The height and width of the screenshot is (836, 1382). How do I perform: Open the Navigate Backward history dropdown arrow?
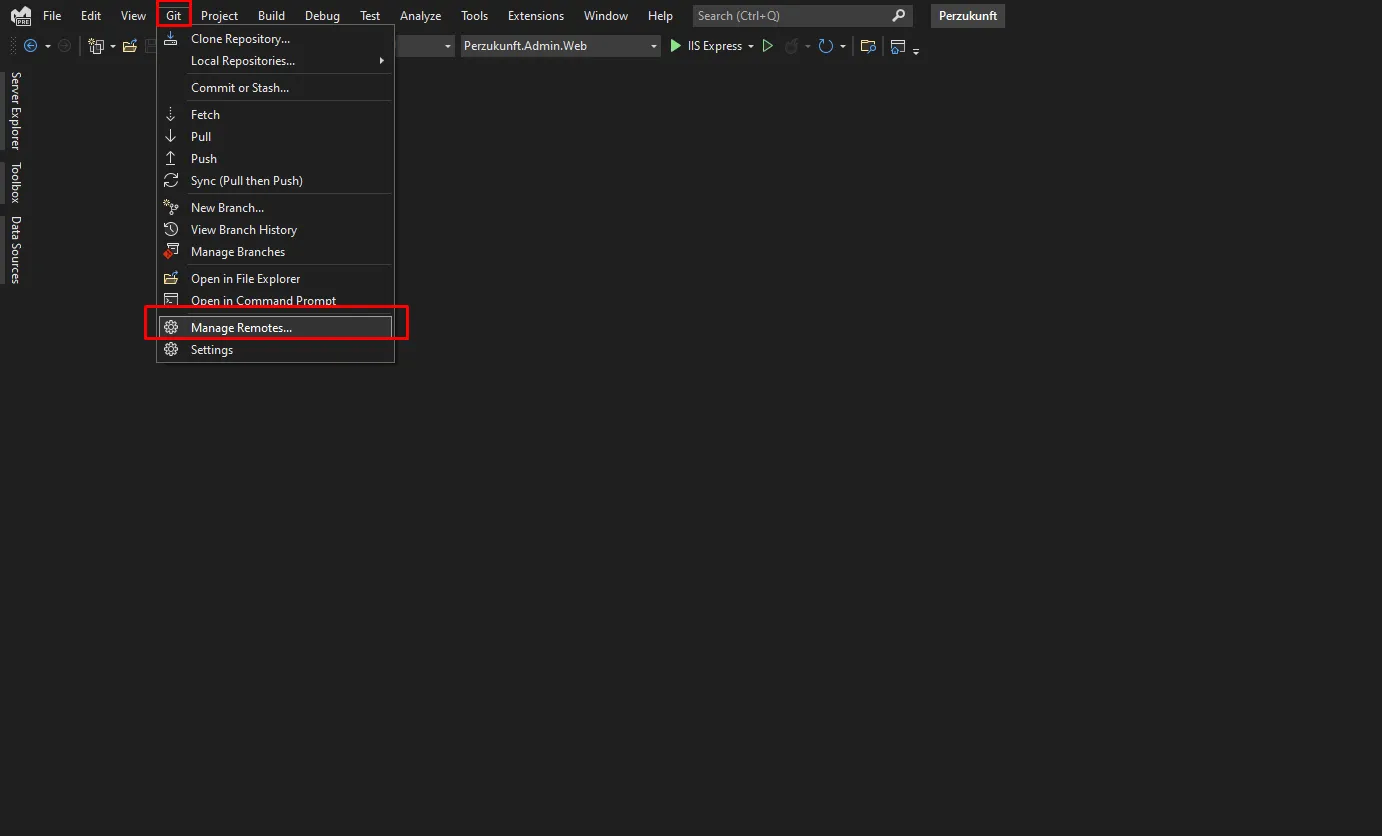coord(47,47)
